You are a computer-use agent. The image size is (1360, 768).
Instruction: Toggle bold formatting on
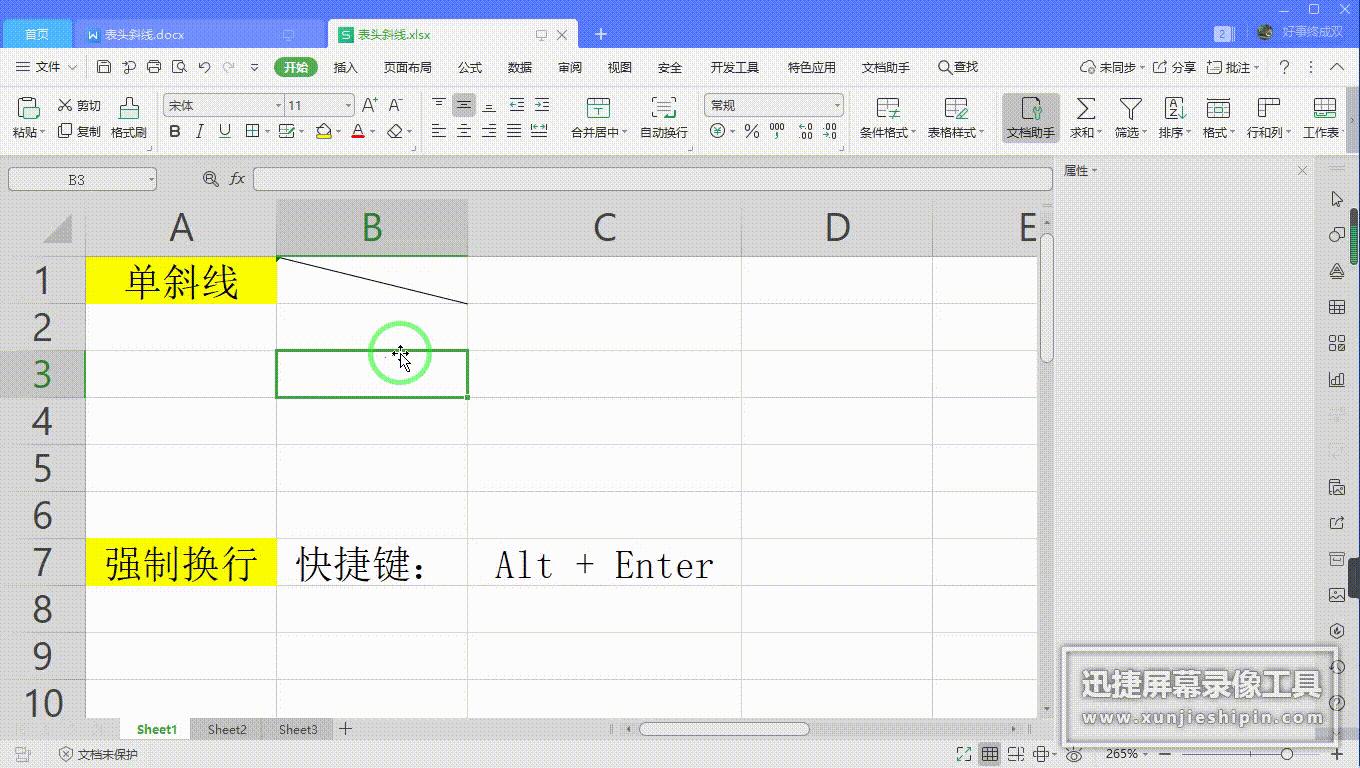pos(175,131)
